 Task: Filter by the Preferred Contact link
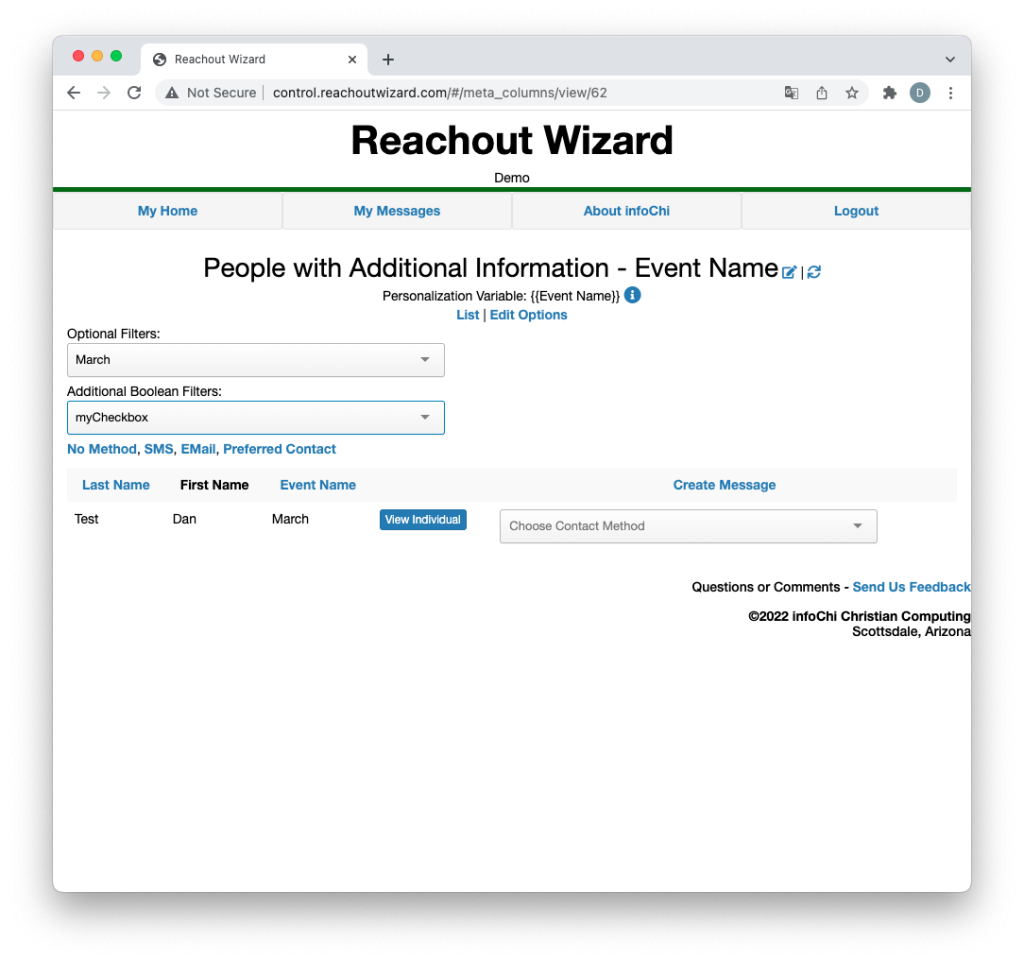coord(280,449)
